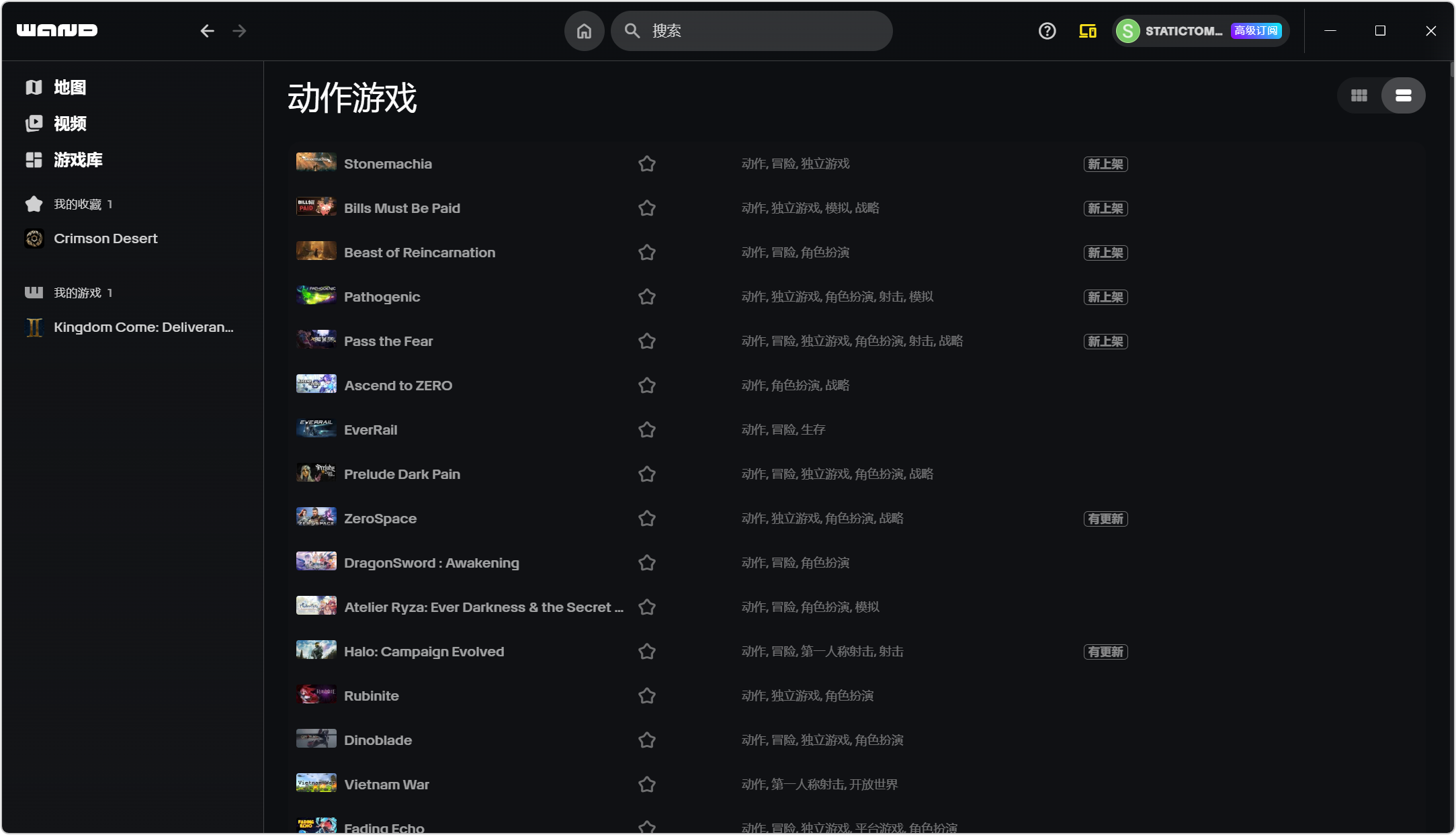
Task: Click the yellow devices icon
Action: pyautogui.click(x=1088, y=31)
